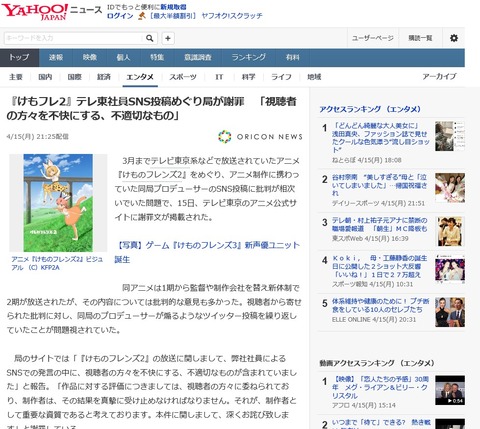Select the 有料 tab
This screenshot has height=429, width=480.
[293, 58]
